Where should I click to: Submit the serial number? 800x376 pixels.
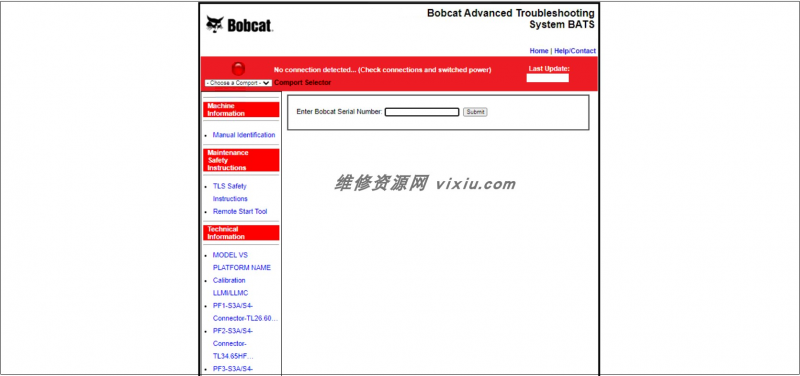coord(475,112)
